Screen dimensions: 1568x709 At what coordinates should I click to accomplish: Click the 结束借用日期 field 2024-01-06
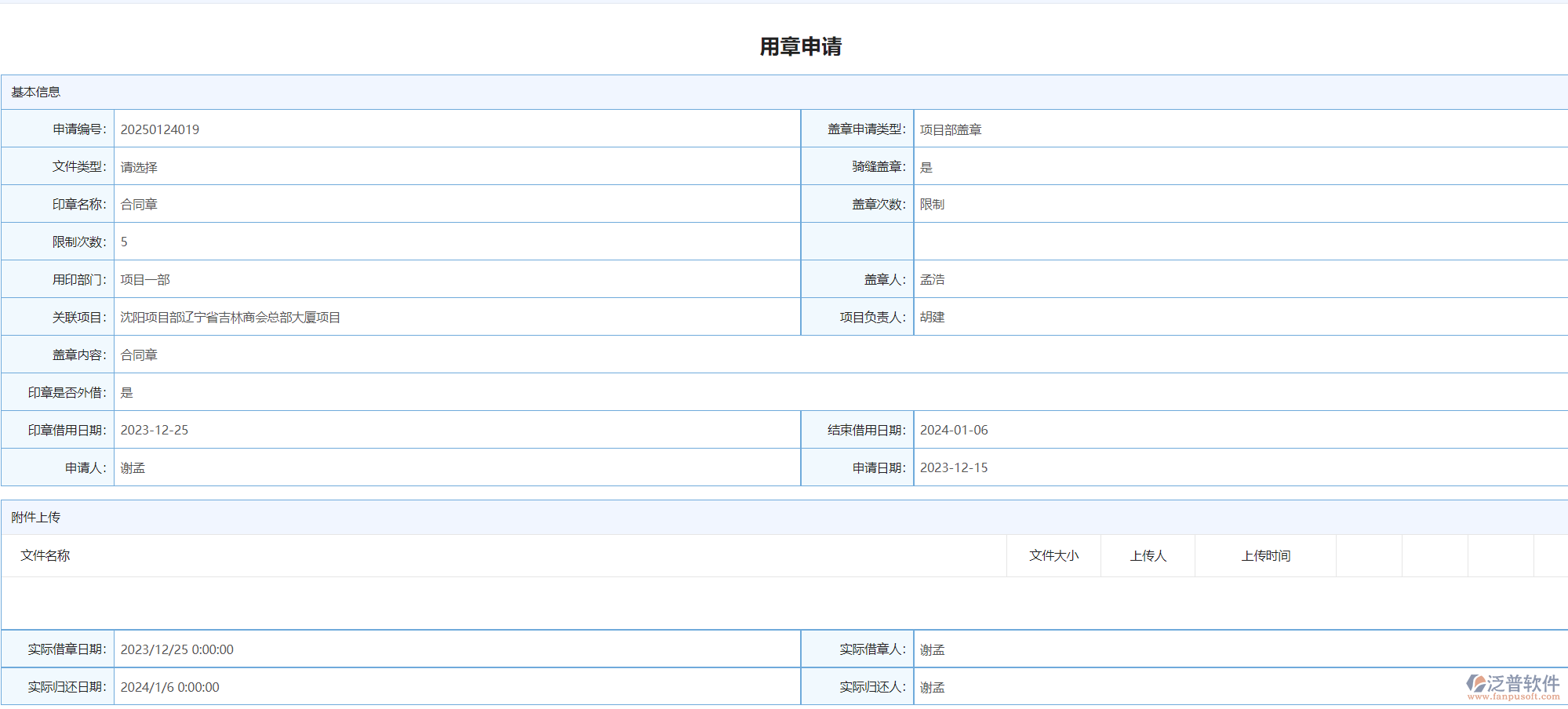(954, 431)
